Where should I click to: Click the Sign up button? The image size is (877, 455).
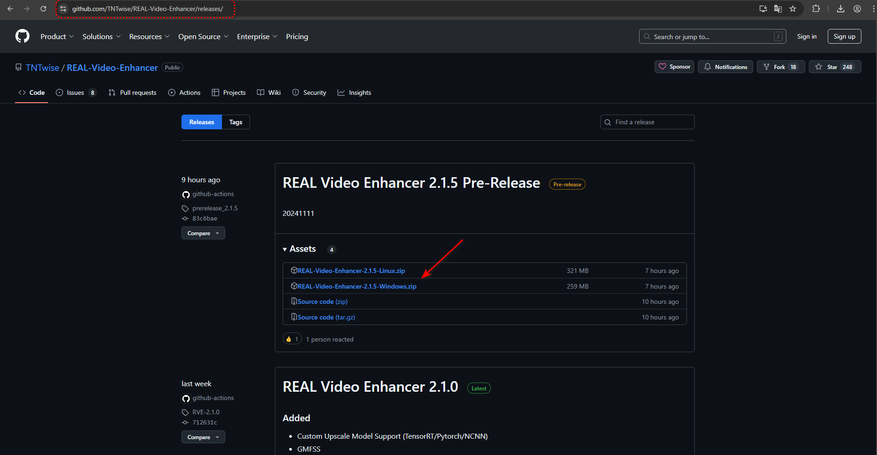coord(844,36)
